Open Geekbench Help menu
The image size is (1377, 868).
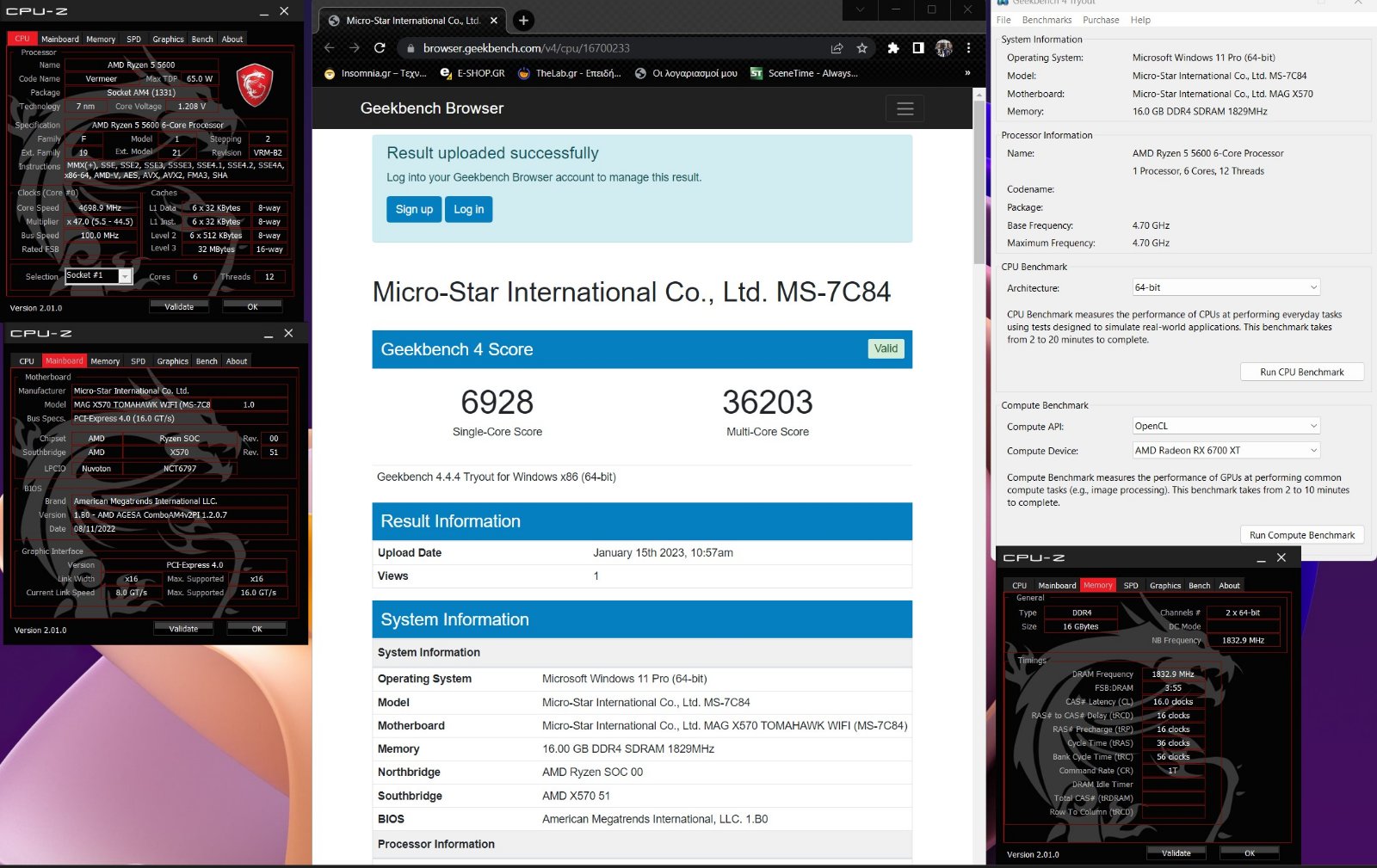click(x=1140, y=20)
